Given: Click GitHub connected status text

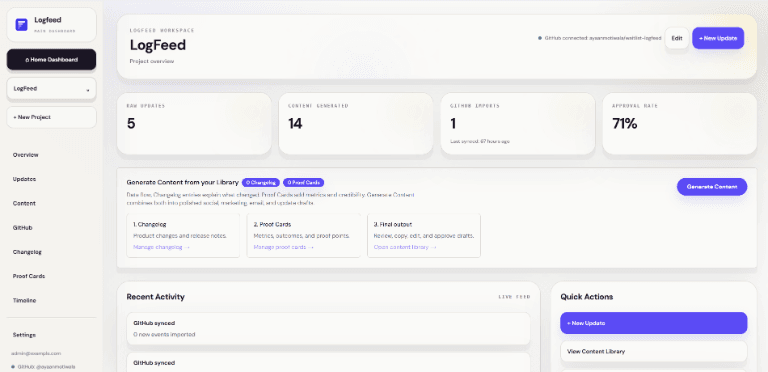Looking at the screenshot, I should 603,38.
